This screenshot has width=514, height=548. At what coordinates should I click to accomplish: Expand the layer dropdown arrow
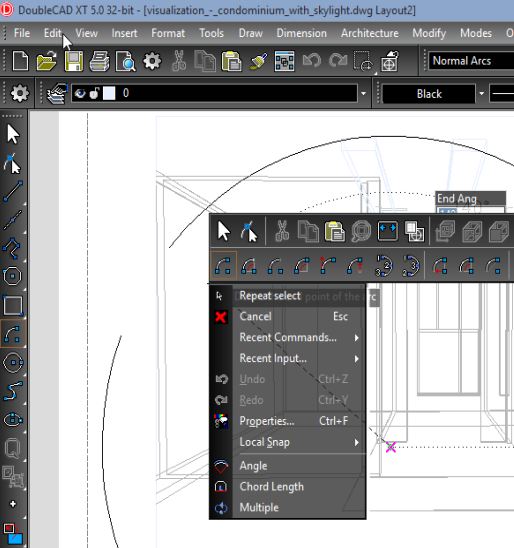pos(363,94)
